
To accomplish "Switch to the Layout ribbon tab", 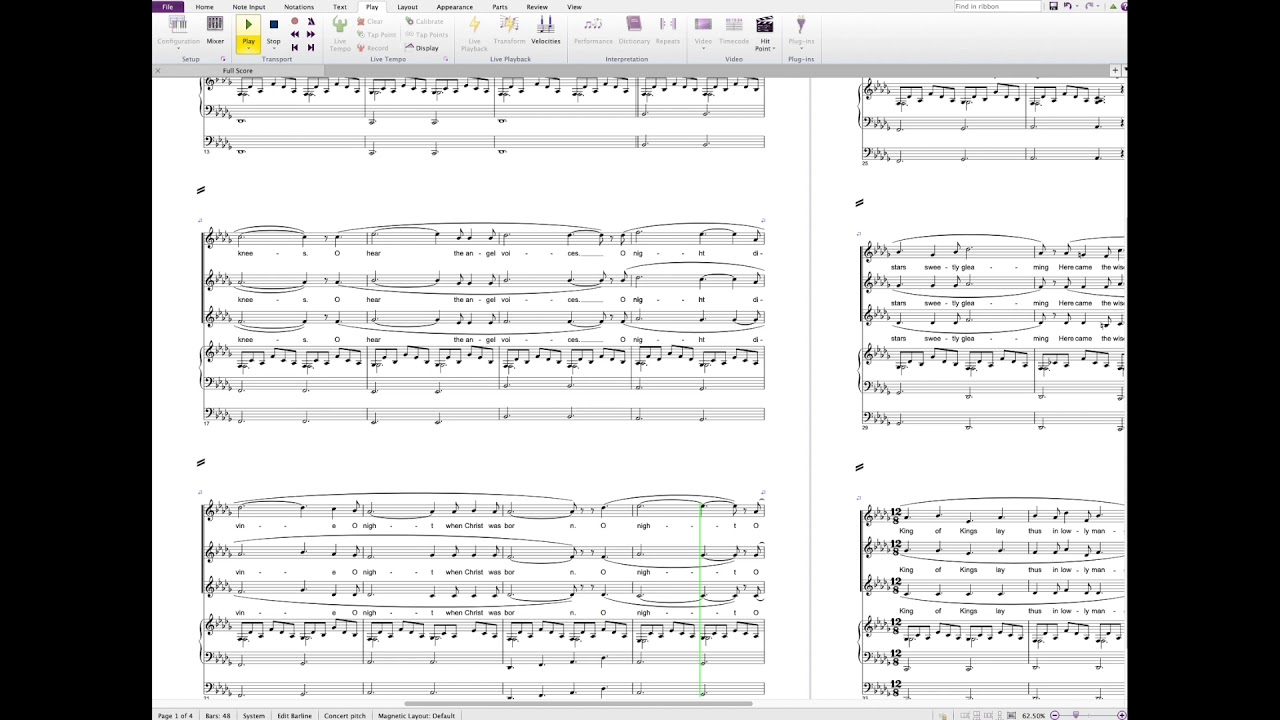I will pos(407,7).
